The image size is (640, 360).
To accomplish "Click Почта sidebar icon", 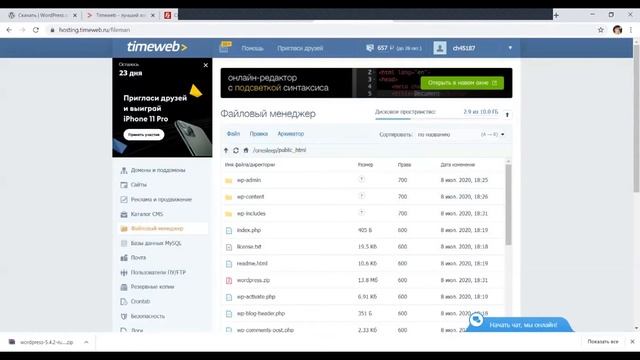I will pos(124,258).
